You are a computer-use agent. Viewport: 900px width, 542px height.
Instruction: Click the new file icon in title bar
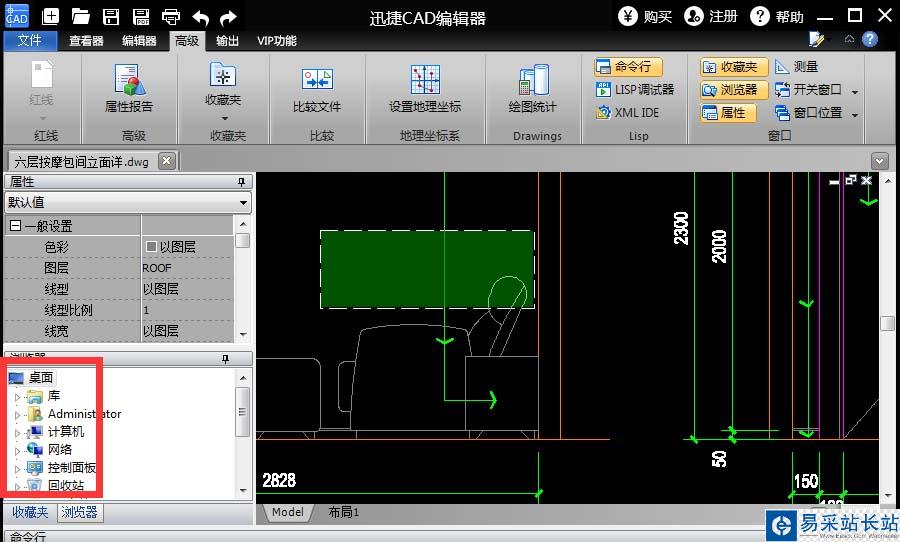pos(51,16)
